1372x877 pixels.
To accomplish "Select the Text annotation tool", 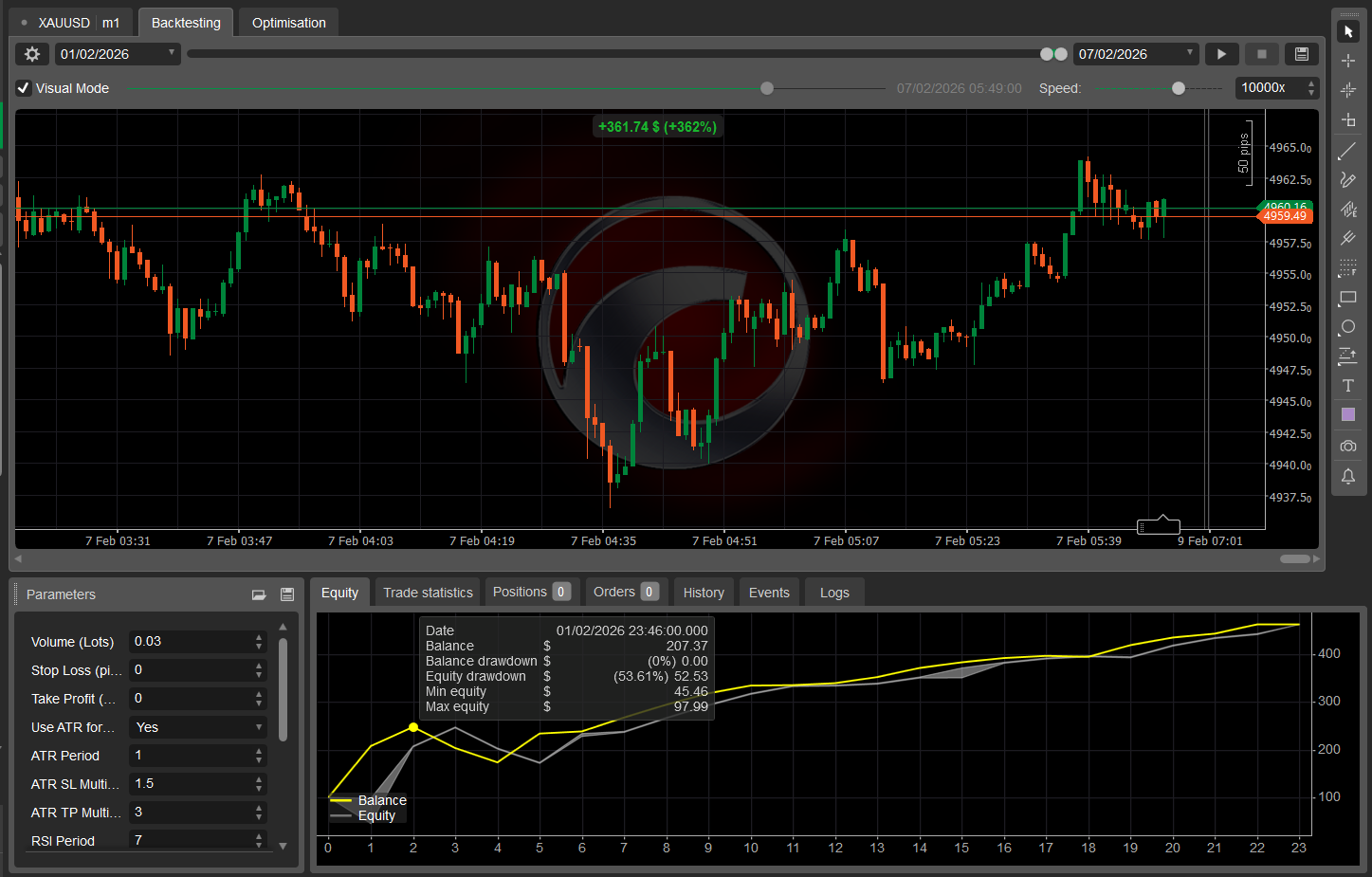I will click(x=1348, y=386).
